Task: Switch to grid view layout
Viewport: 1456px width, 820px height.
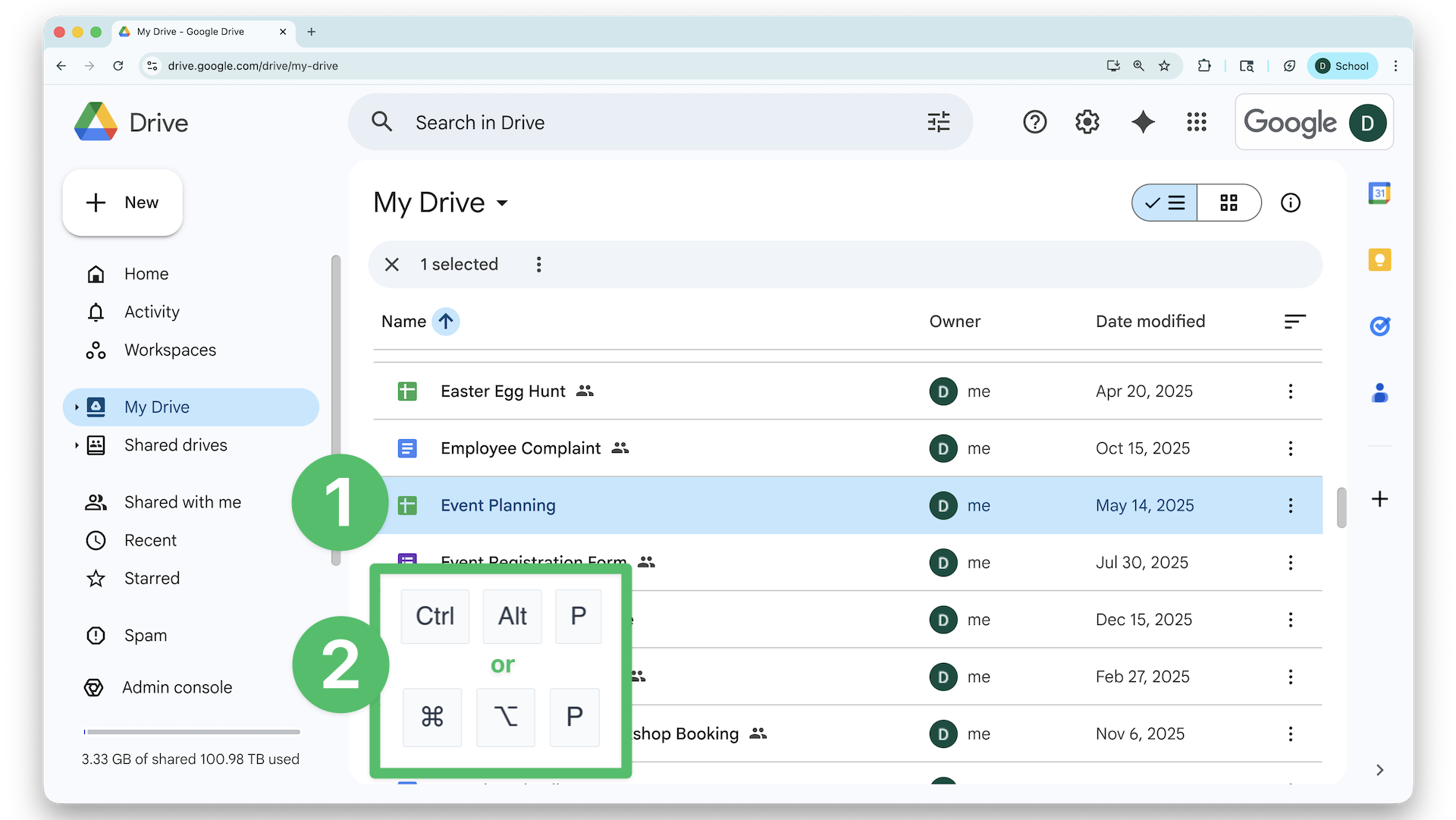Action: [x=1229, y=203]
